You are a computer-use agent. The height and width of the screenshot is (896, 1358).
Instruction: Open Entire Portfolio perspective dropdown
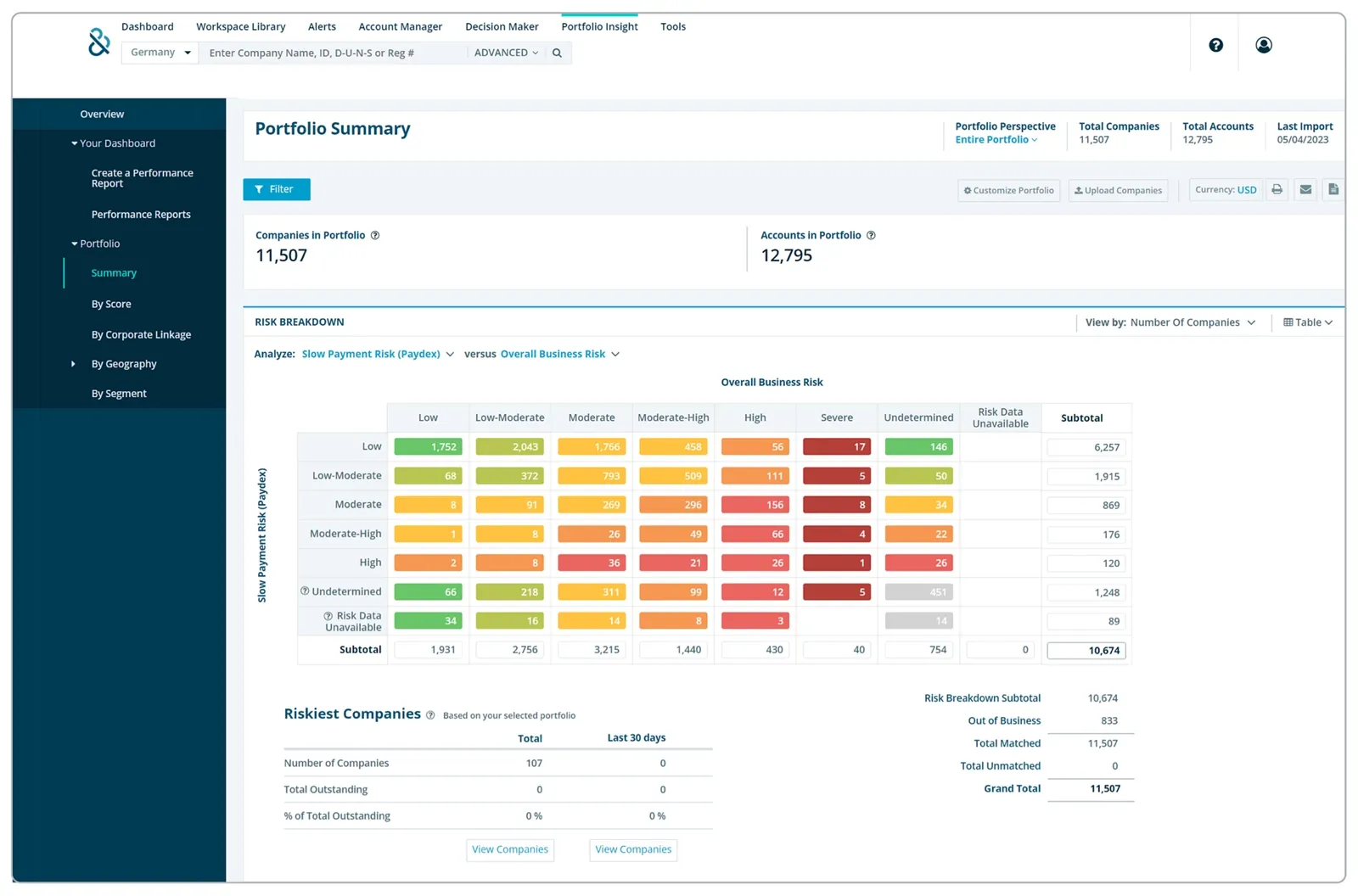[996, 140]
